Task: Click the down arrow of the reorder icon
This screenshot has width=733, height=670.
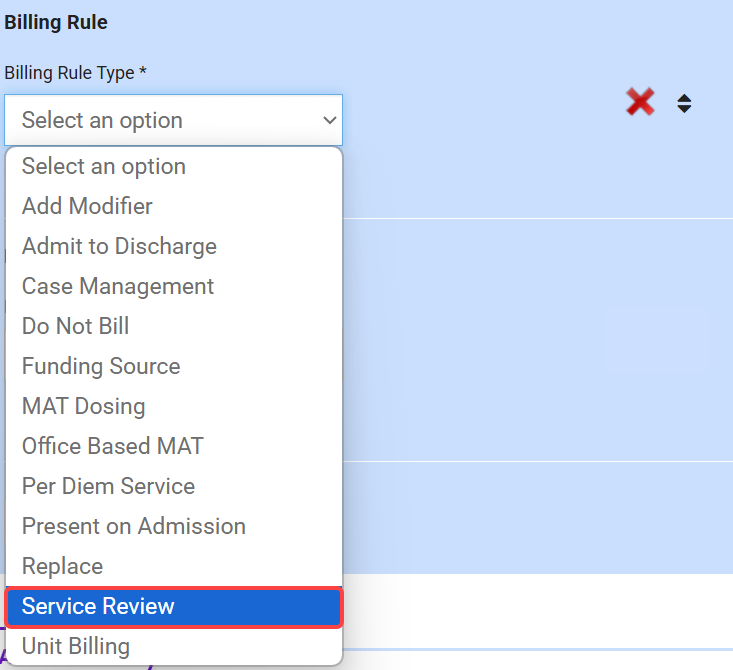Action: pos(684,109)
